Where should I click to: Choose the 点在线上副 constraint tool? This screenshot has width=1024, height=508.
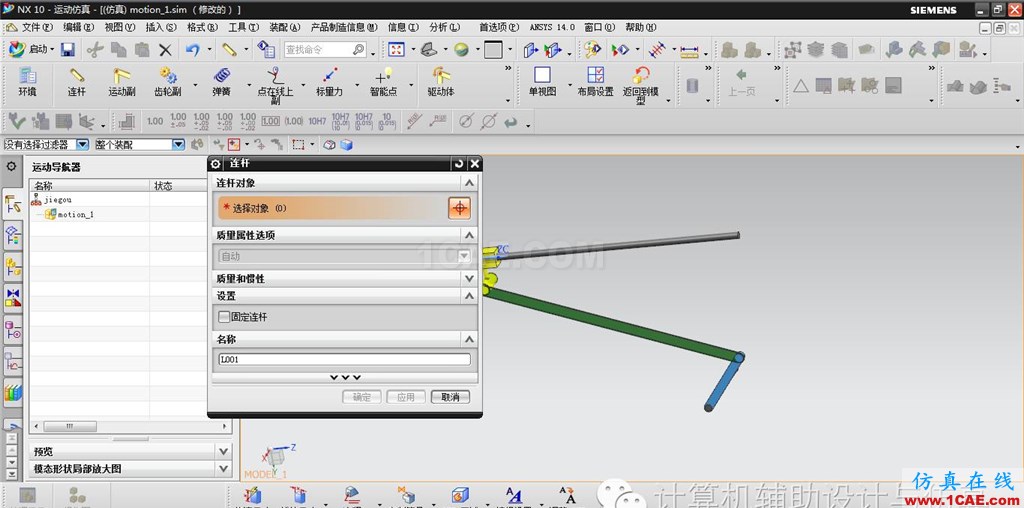tap(275, 85)
